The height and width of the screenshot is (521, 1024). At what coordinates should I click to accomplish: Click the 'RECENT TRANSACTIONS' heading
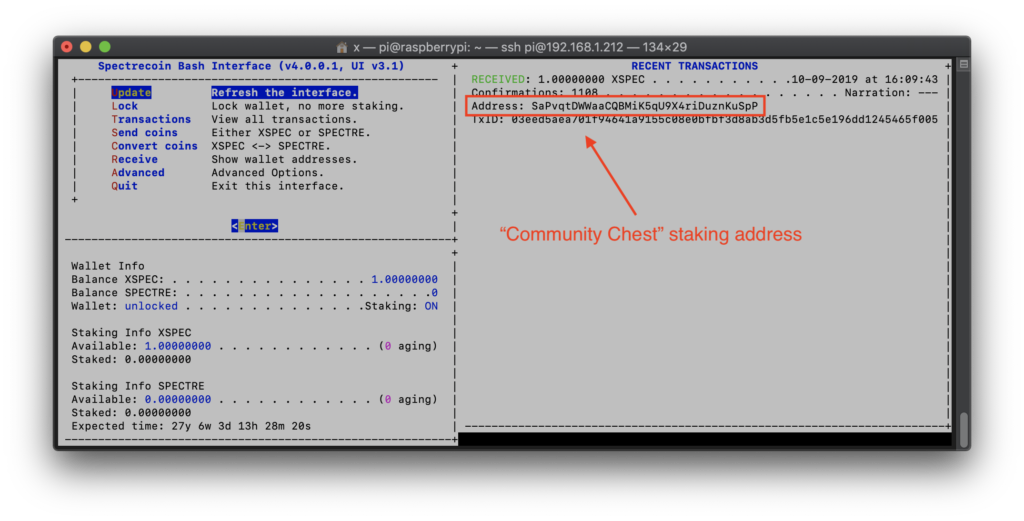point(694,66)
